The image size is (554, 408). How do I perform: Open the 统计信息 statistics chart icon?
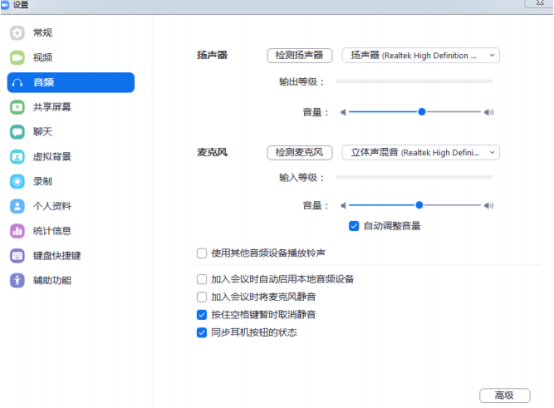pyautogui.click(x=17, y=231)
